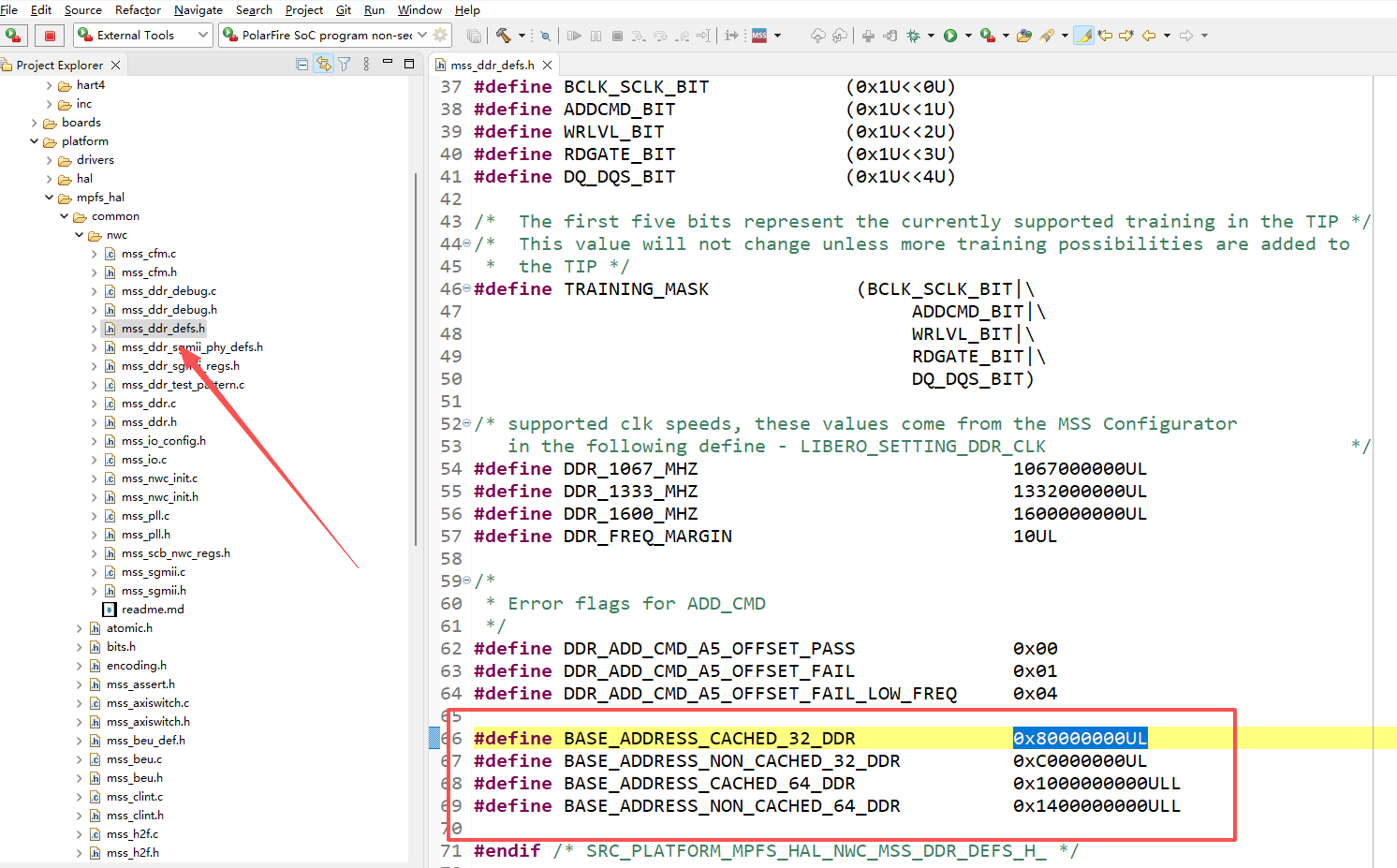Click the Build hammer icon

[504, 36]
